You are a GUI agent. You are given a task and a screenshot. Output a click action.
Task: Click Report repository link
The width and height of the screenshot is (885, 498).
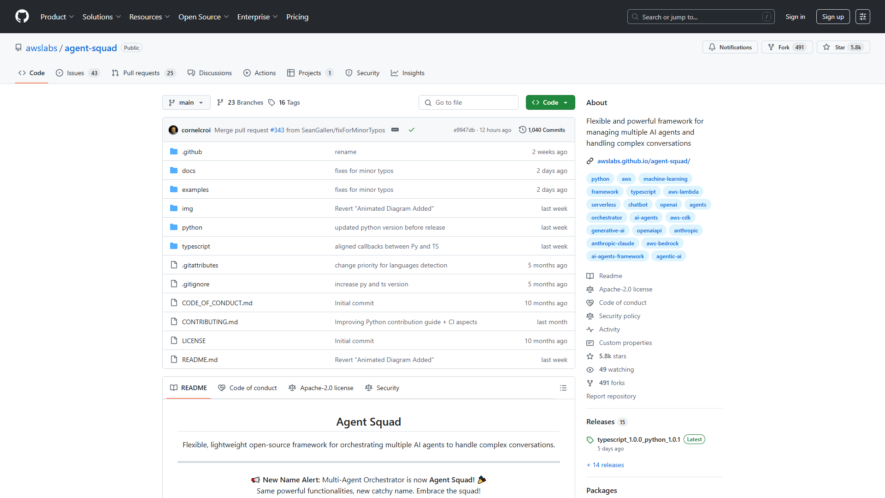611,396
